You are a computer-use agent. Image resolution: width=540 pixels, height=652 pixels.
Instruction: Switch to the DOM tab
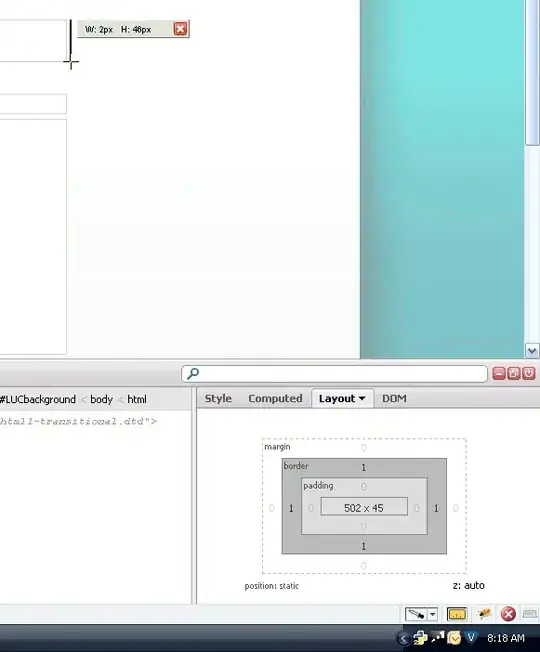[394, 398]
